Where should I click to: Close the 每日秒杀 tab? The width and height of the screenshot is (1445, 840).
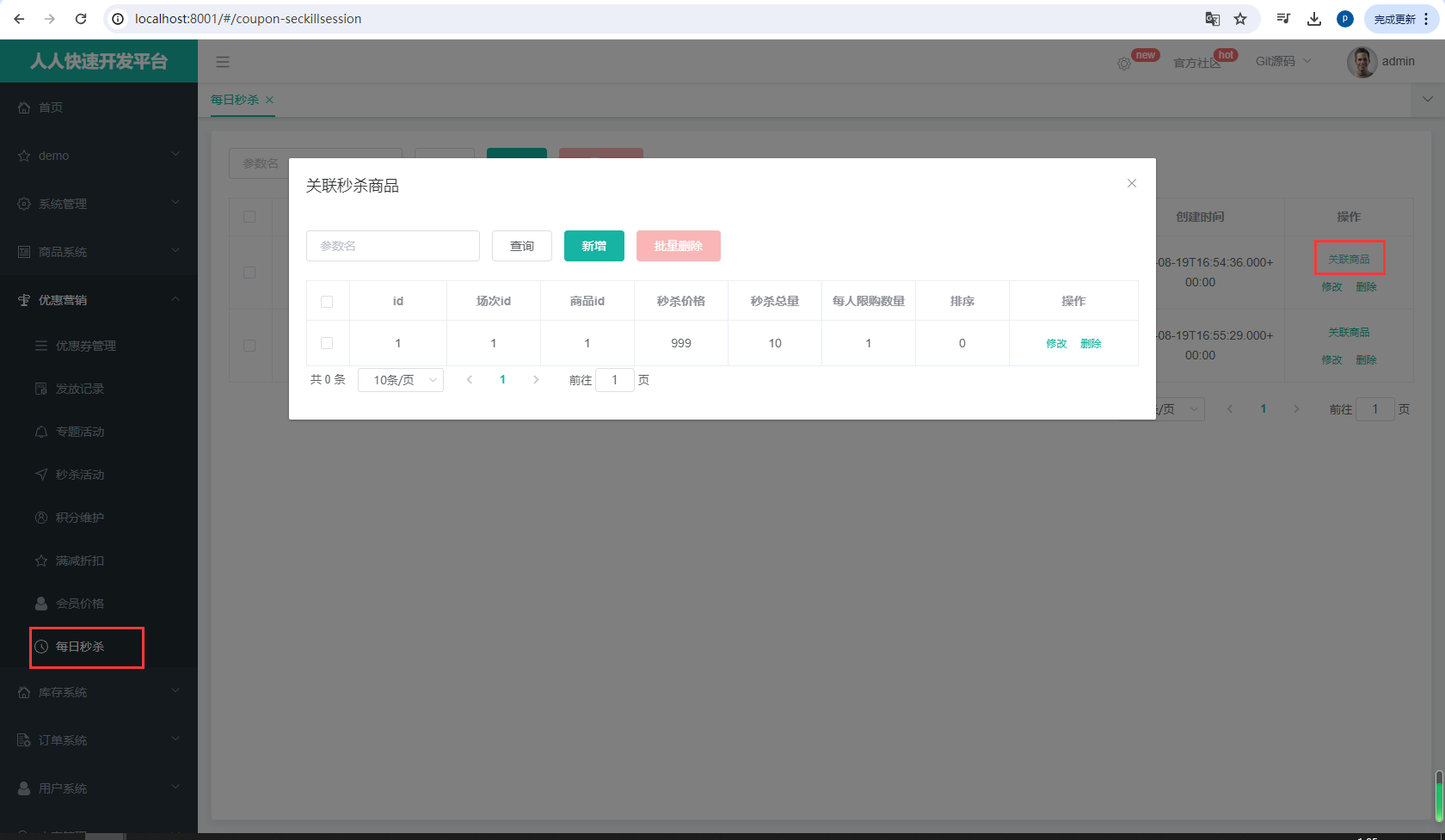coord(269,100)
